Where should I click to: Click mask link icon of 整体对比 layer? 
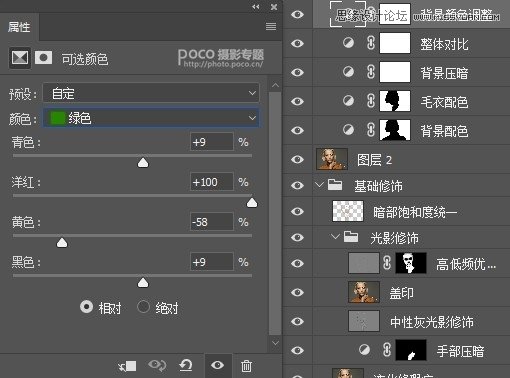[x=371, y=43]
